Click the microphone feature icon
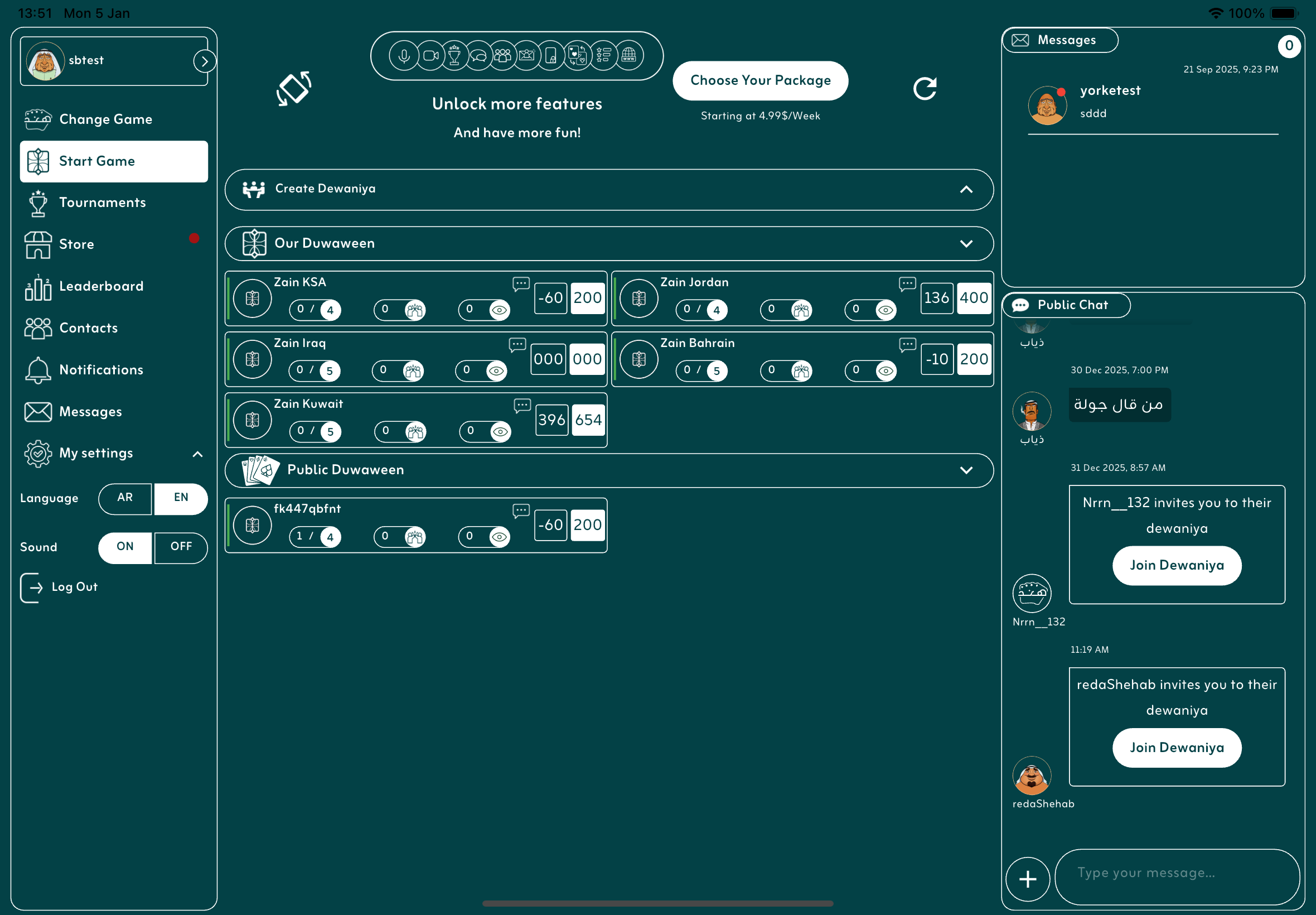Screen dimensions: 1316x915 403,56
